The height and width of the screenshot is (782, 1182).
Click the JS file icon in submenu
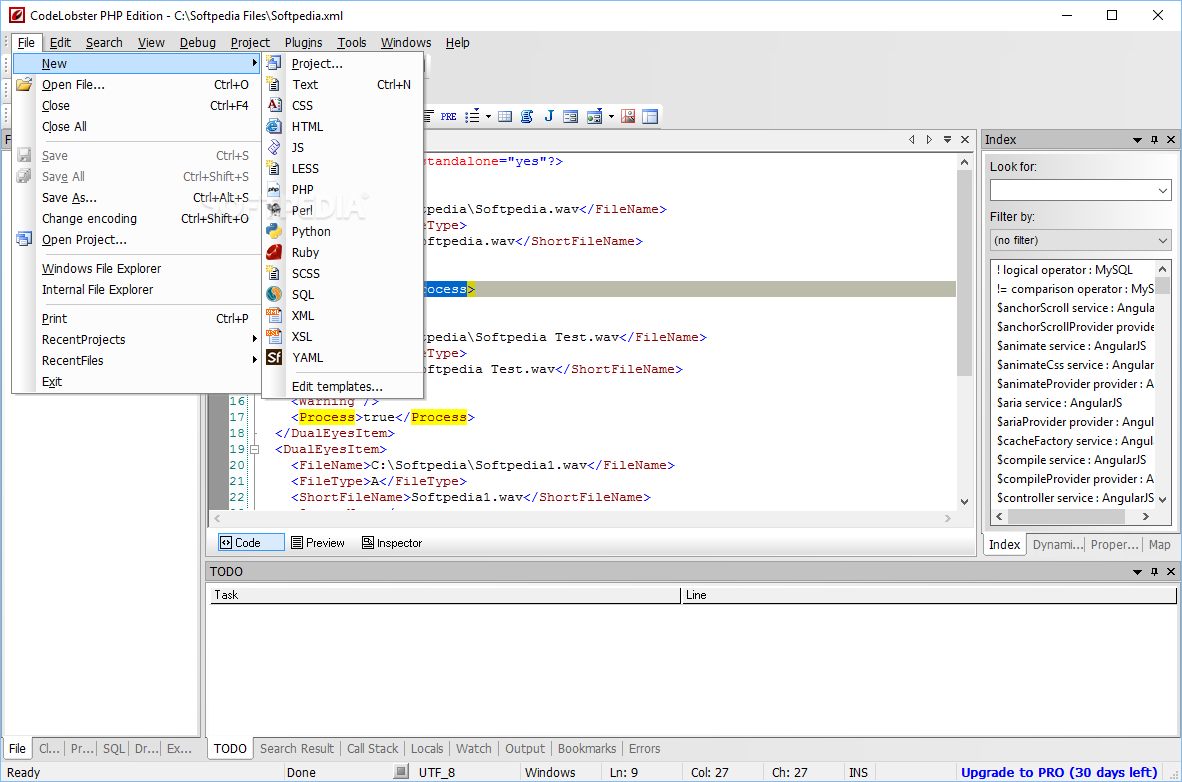274,147
